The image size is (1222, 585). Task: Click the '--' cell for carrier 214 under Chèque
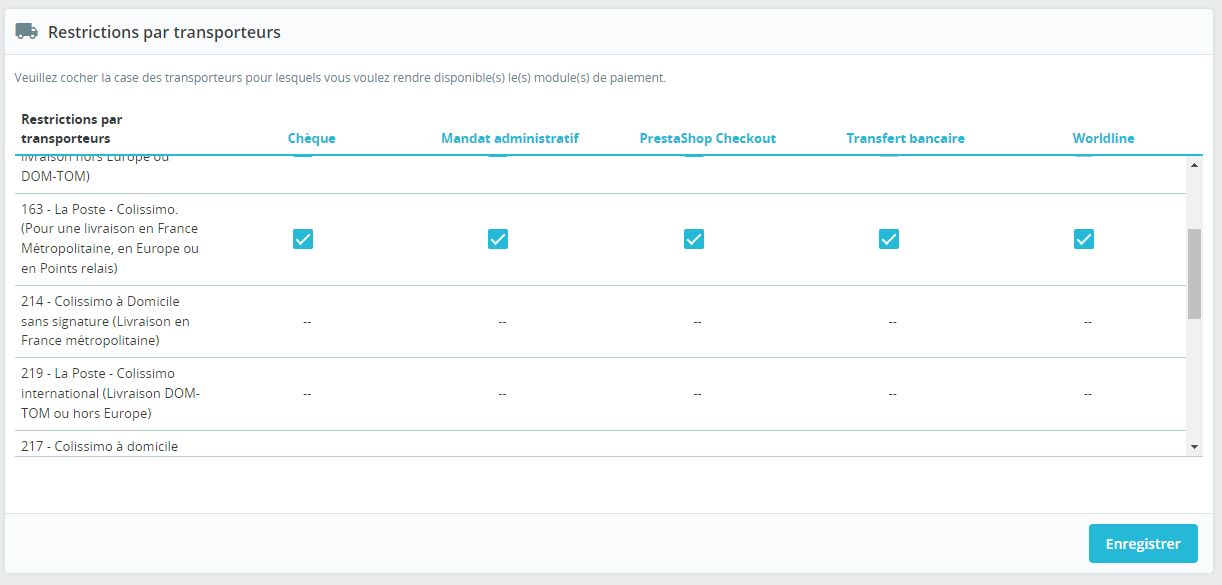(307, 322)
